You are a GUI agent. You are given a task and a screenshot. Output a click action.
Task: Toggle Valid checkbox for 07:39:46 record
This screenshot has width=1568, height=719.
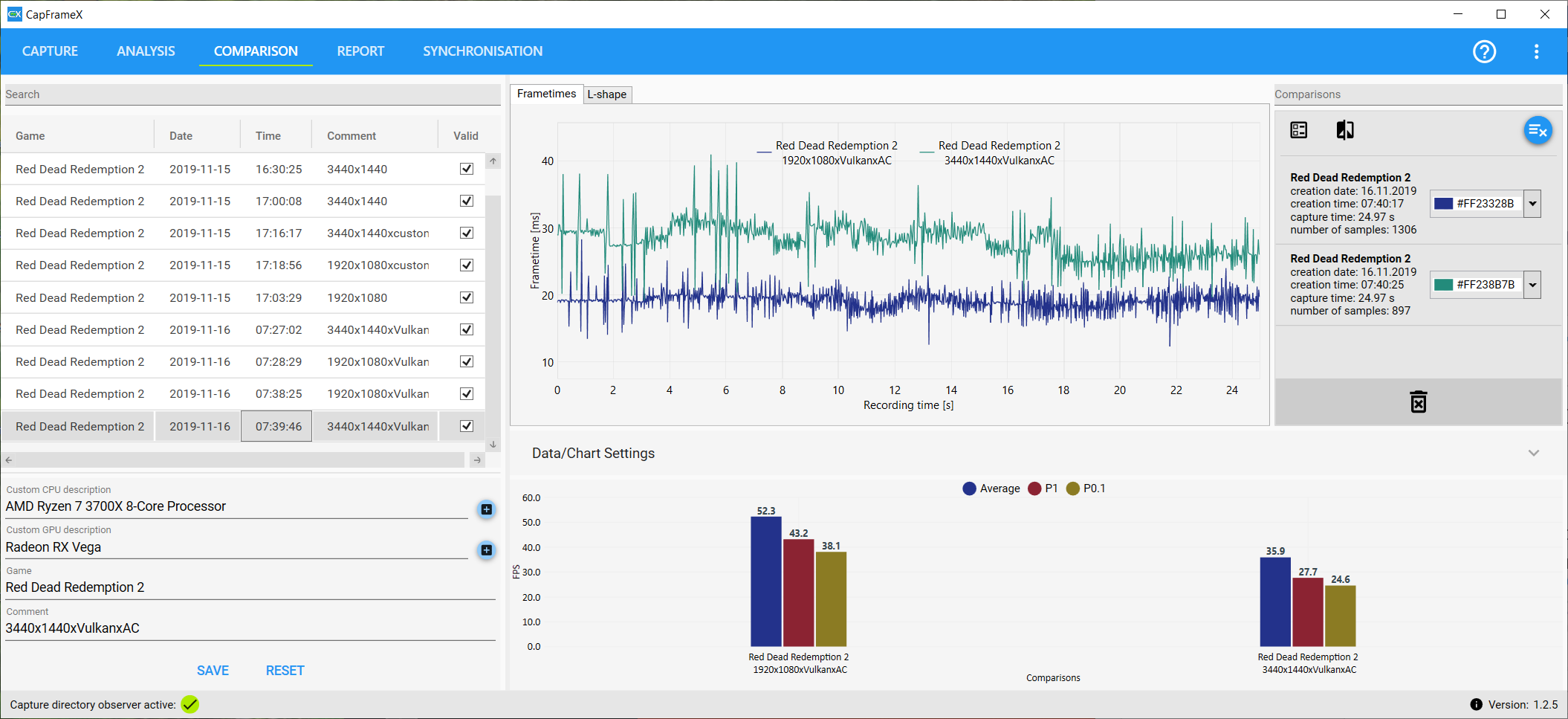[x=466, y=426]
